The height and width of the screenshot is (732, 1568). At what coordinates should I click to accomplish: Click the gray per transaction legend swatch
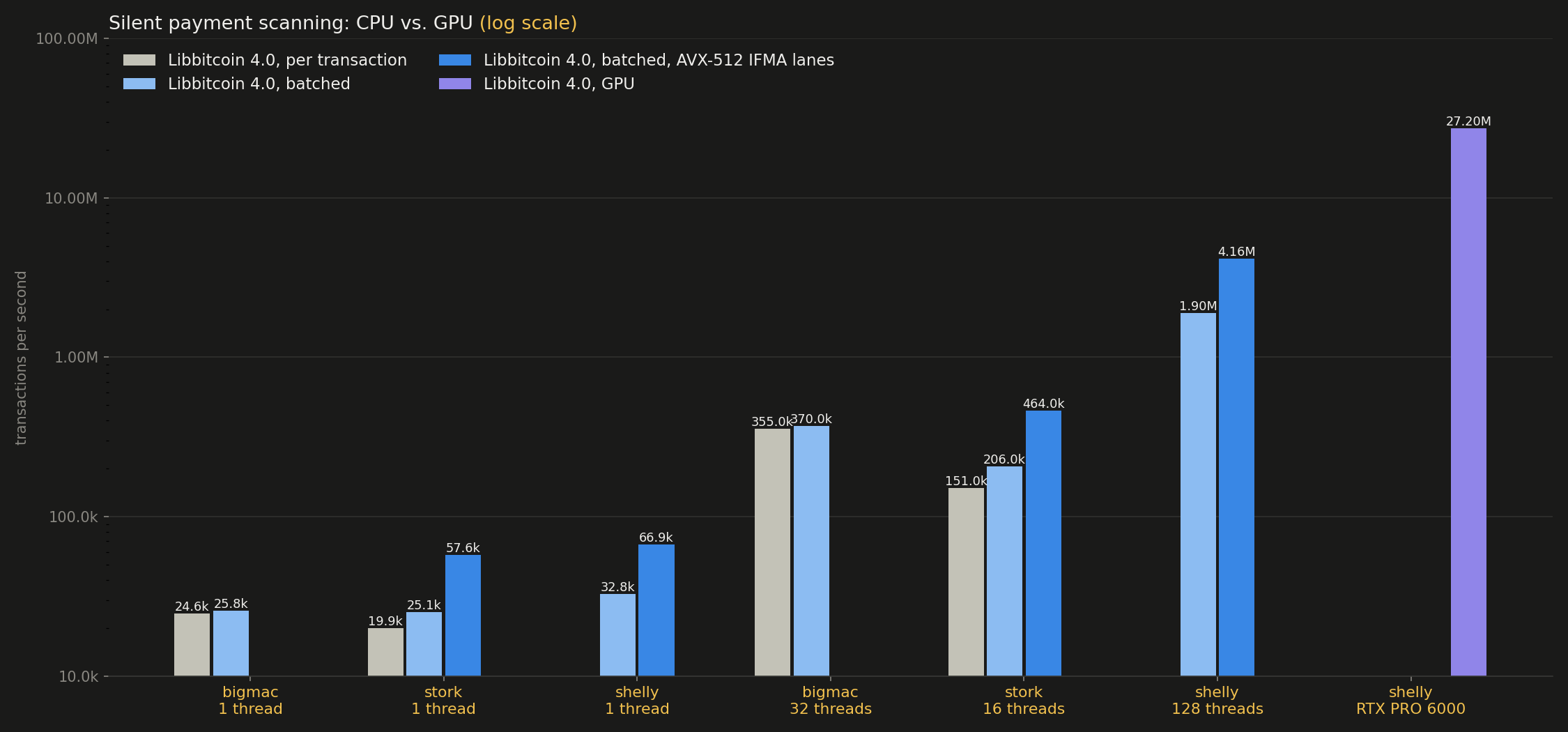pos(139,60)
